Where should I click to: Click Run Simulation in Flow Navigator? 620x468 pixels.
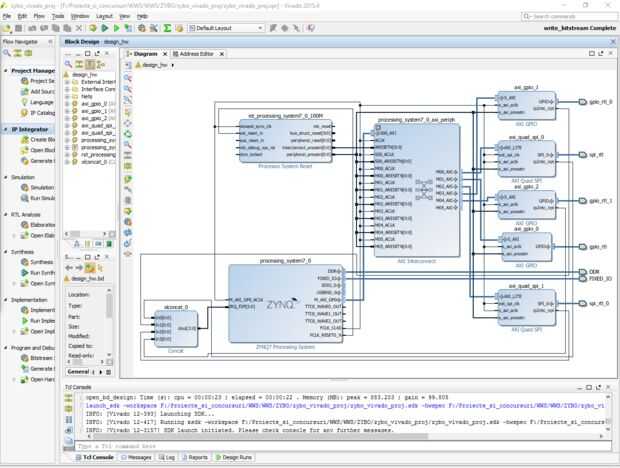[42, 197]
